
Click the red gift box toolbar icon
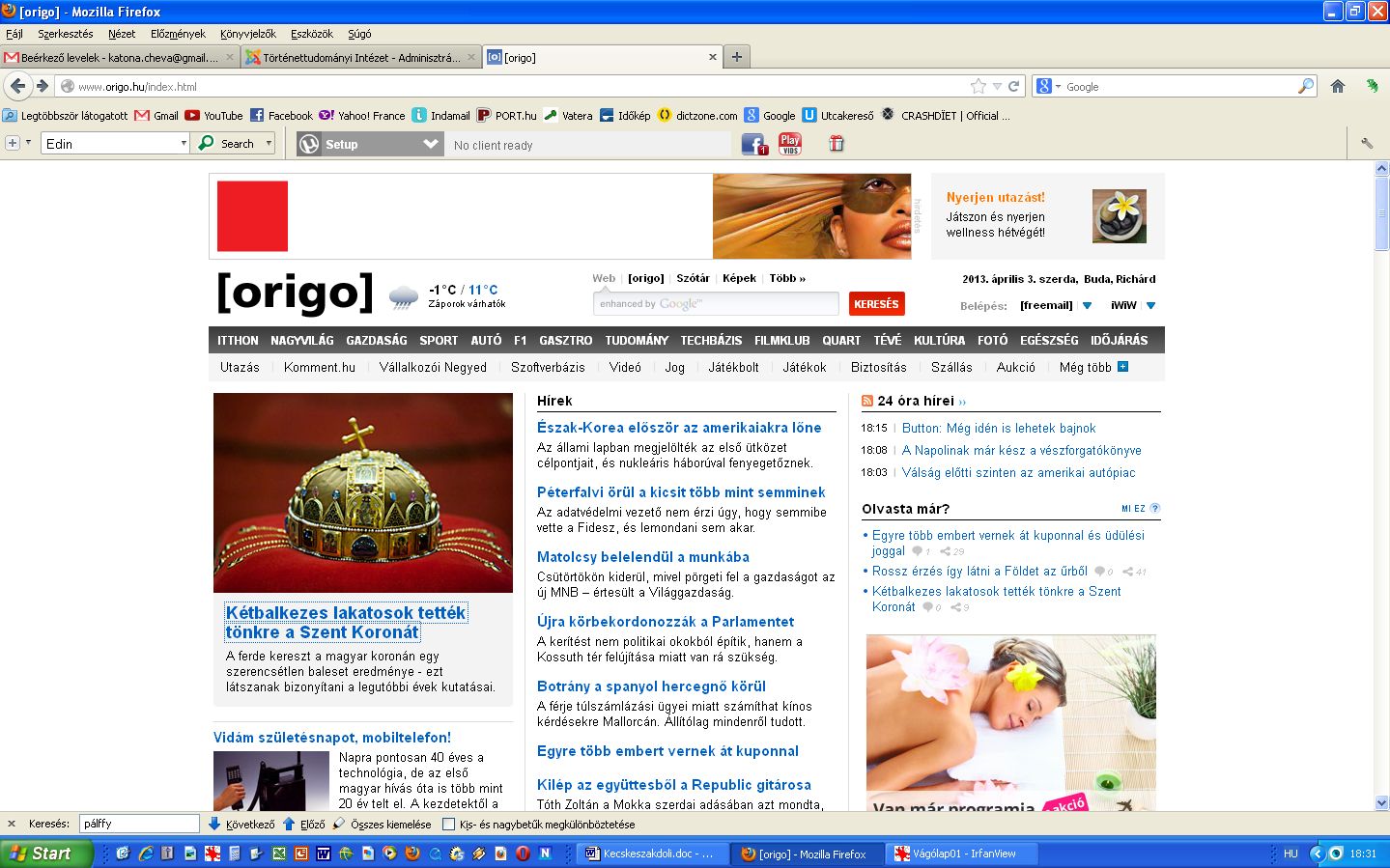[837, 144]
